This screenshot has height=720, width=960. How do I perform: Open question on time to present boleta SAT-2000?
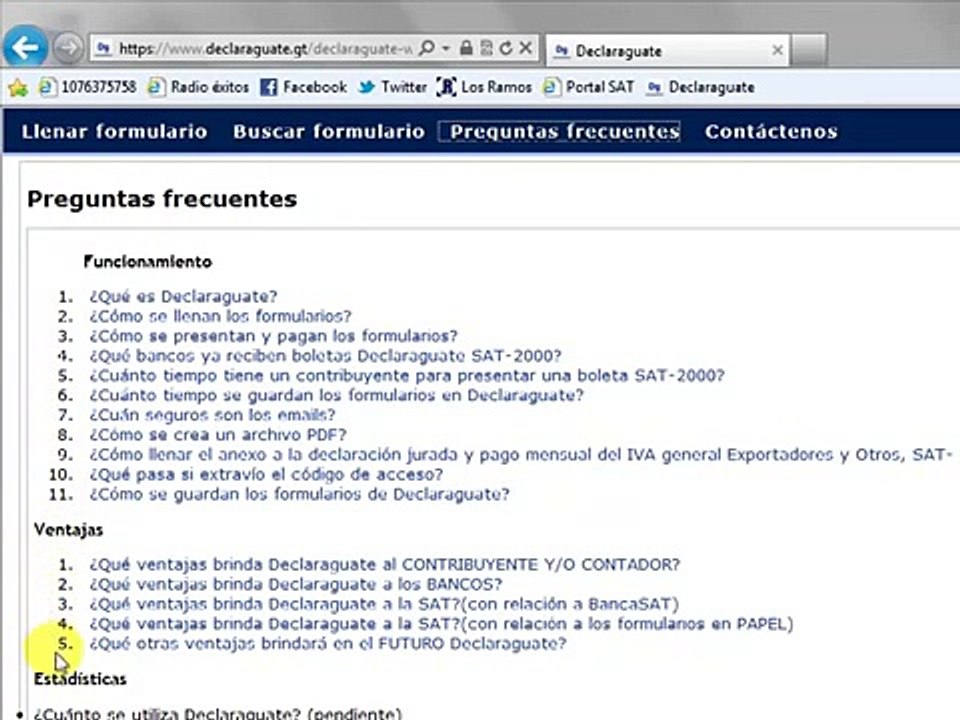(407, 375)
